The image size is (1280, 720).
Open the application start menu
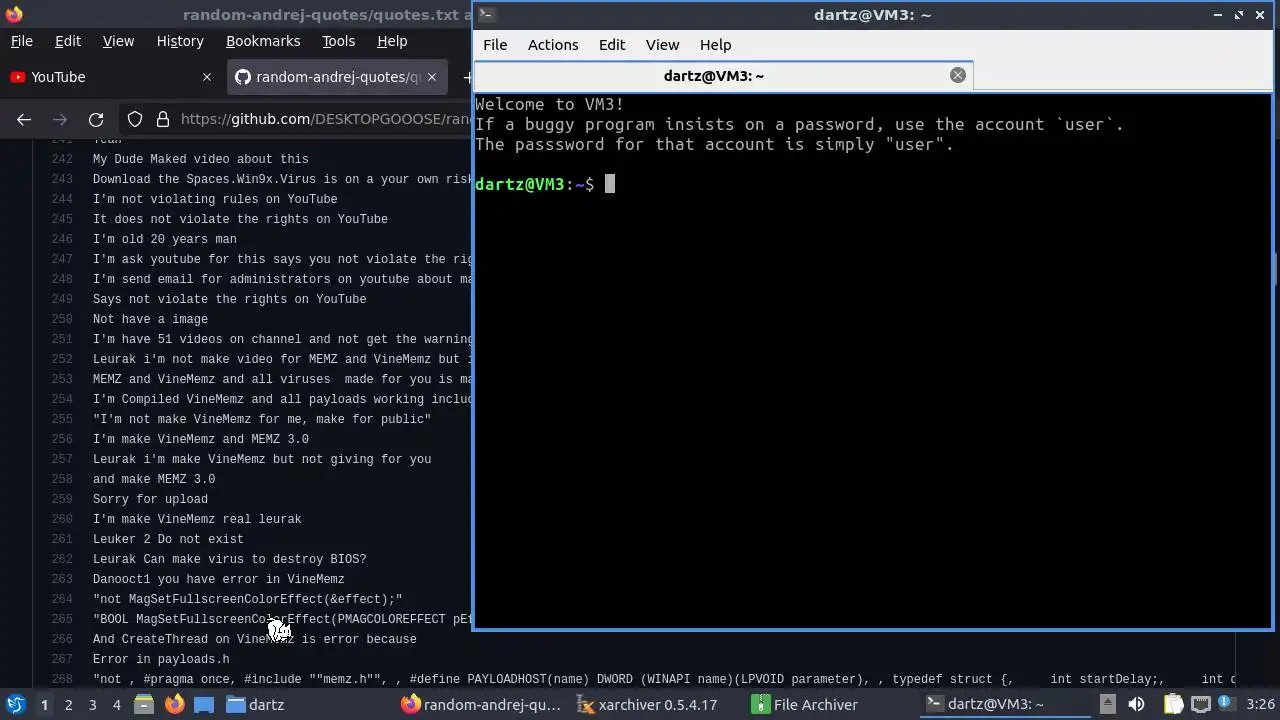pyautogui.click(x=16, y=705)
